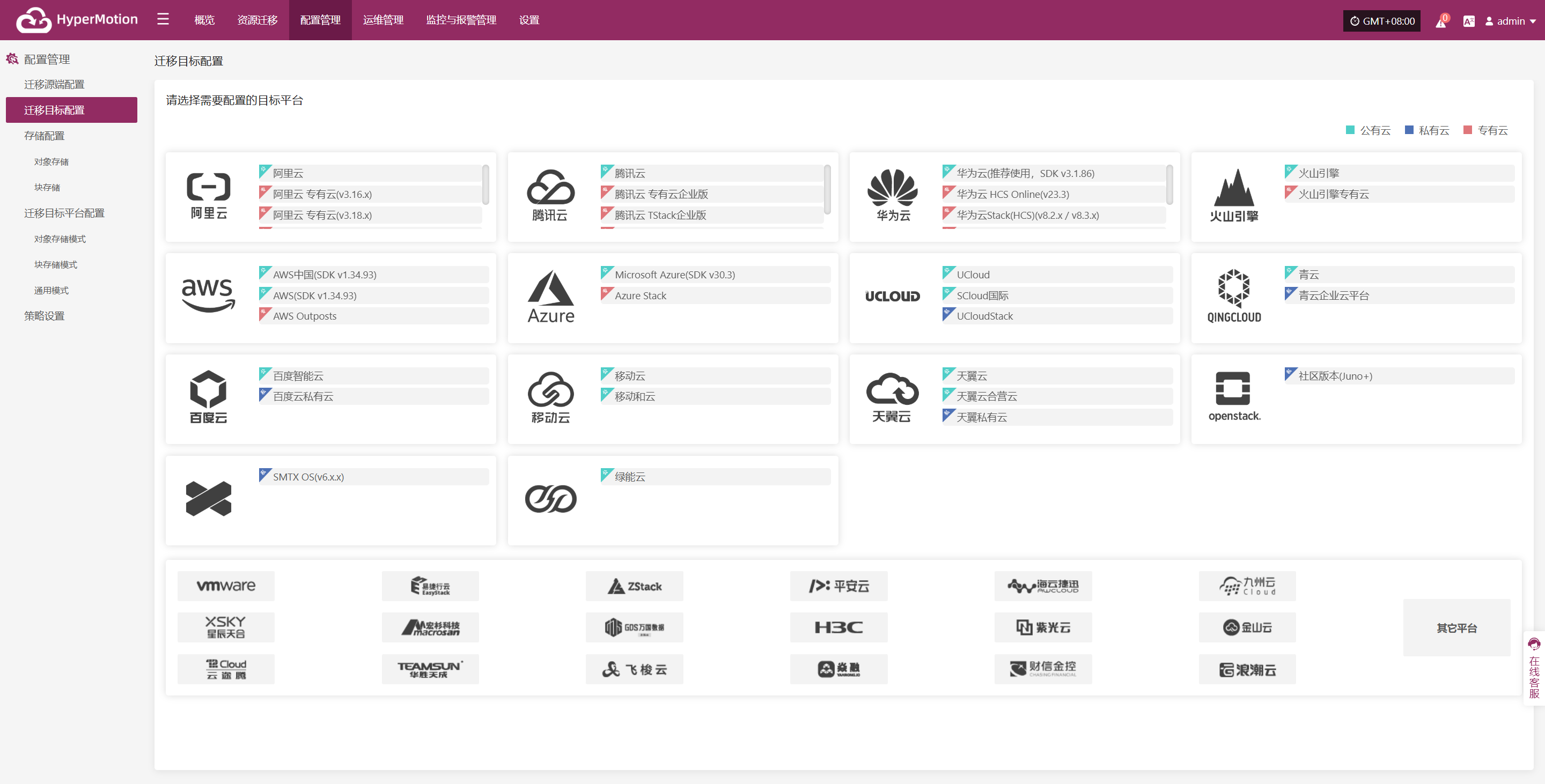
Task: Choose 社区版本(Juno+) OpenStack option
Action: (1399, 376)
